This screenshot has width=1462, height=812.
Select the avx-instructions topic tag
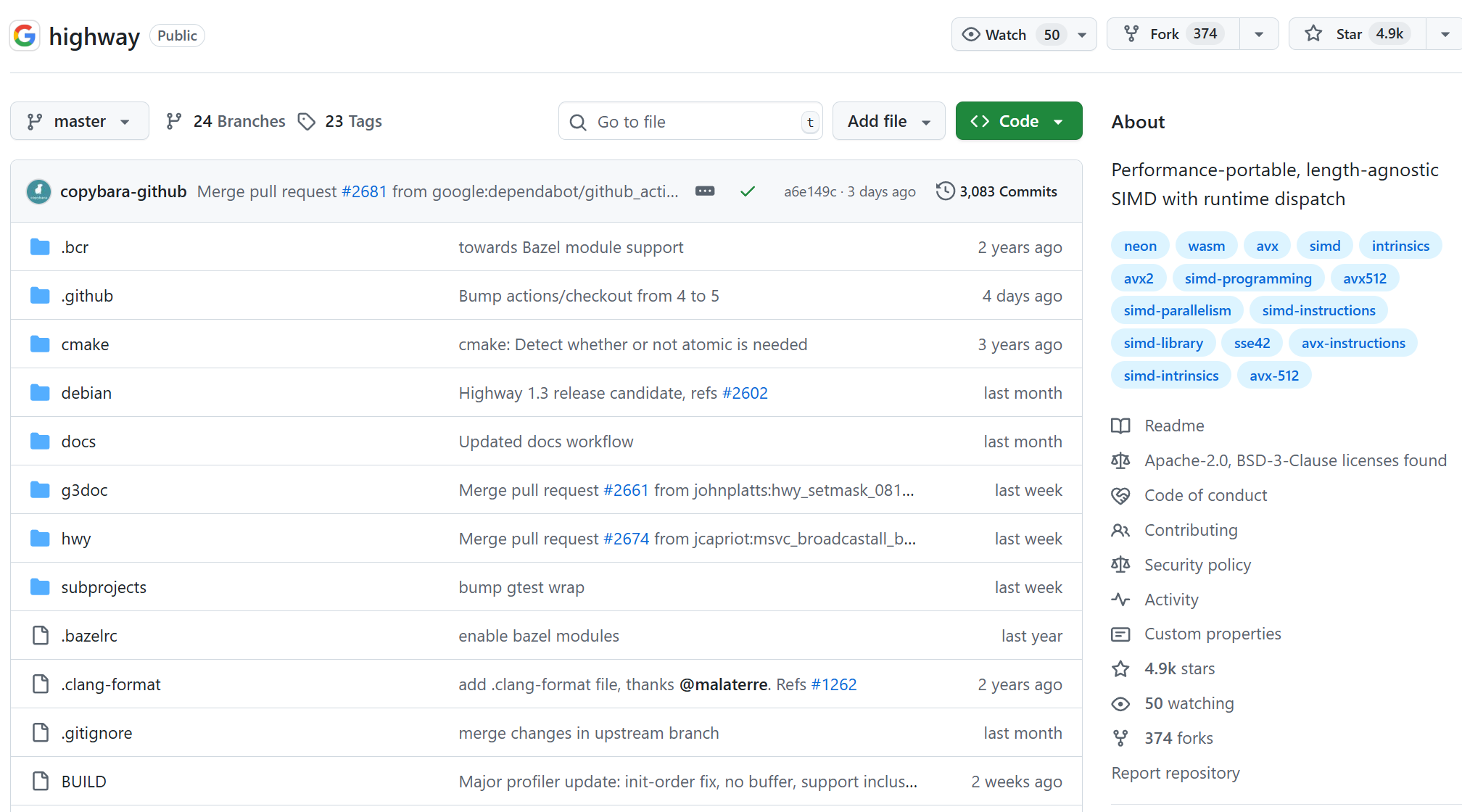tap(1353, 343)
